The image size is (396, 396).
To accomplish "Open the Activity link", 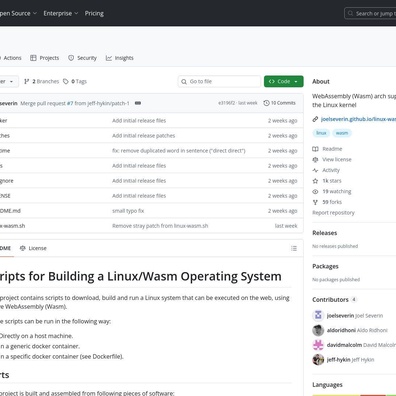I will pyautogui.click(x=331, y=170).
